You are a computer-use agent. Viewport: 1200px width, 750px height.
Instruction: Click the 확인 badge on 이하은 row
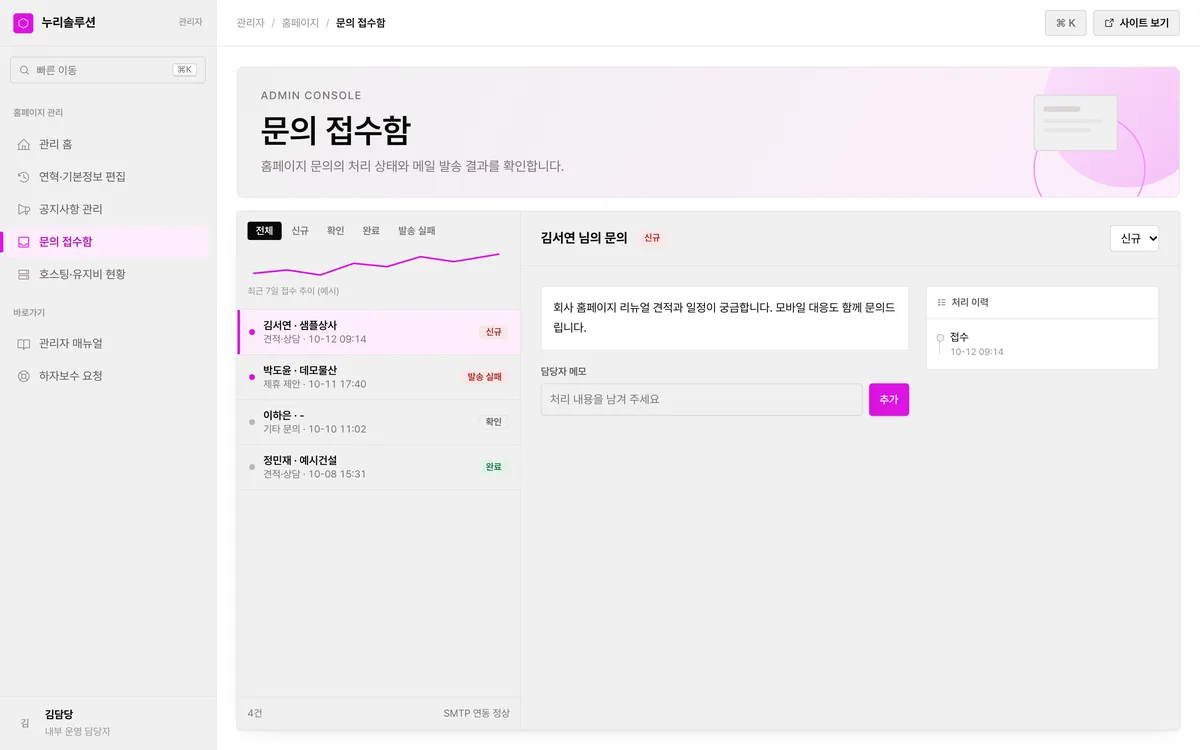pos(494,422)
